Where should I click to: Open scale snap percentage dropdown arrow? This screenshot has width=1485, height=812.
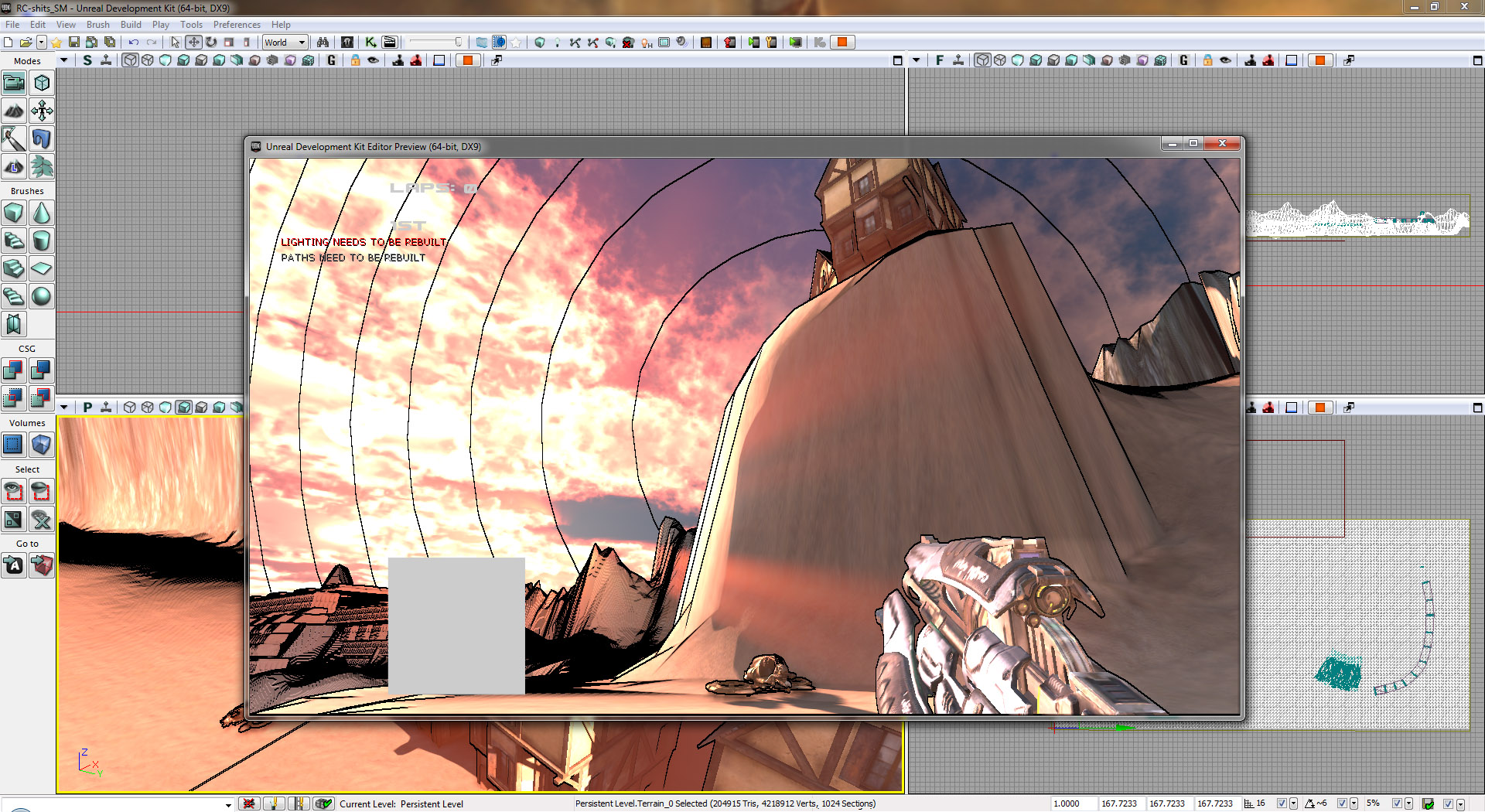(x=1408, y=804)
